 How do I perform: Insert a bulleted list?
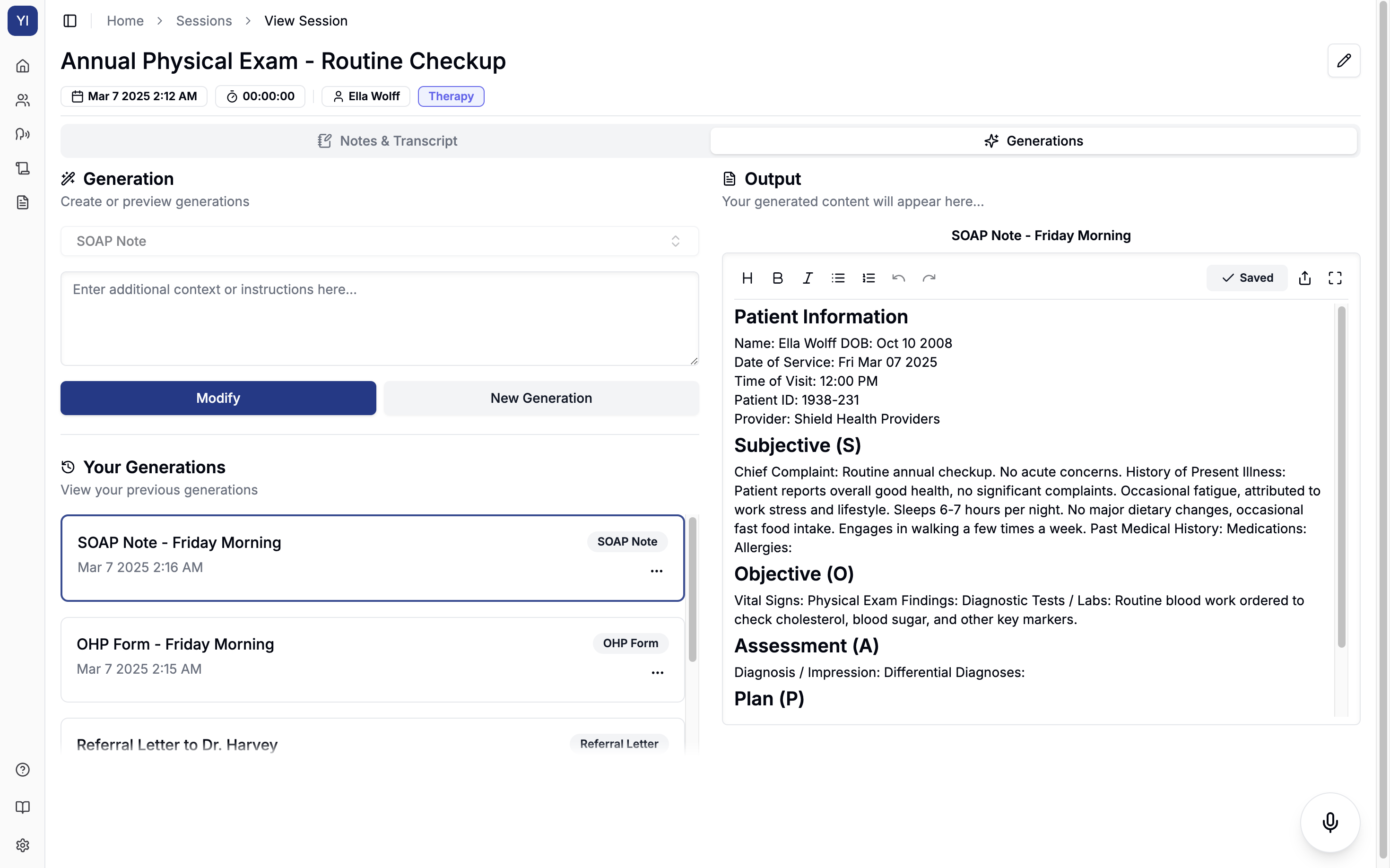pyautogui.click(x=838, y=278)
